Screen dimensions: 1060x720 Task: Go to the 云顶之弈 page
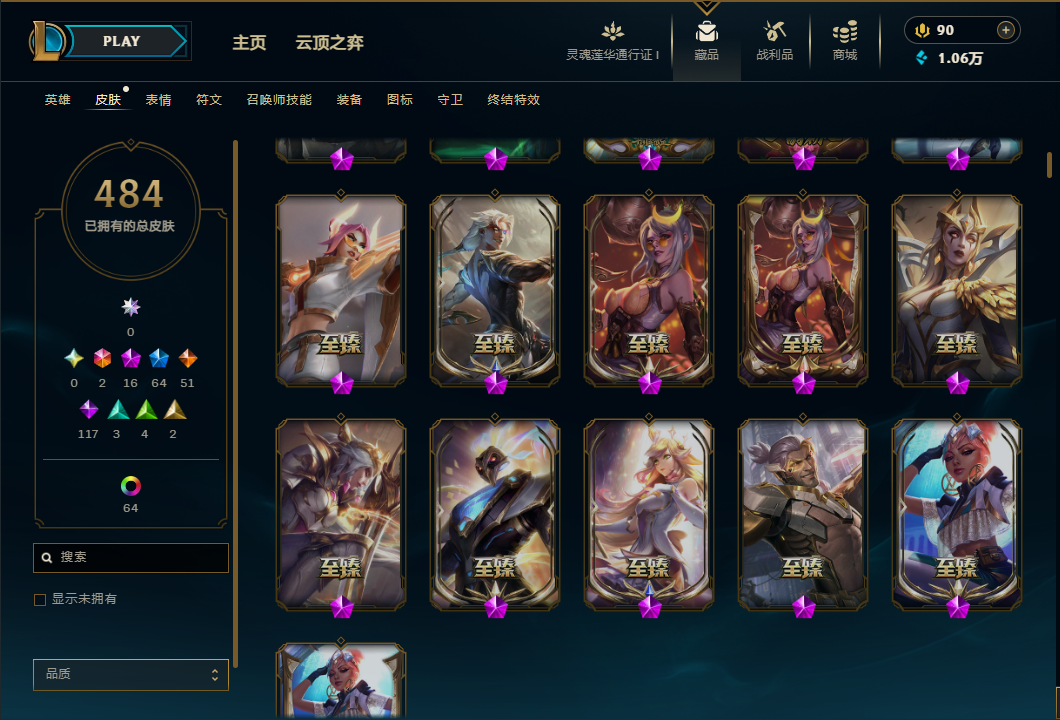(x=329, y=43)
